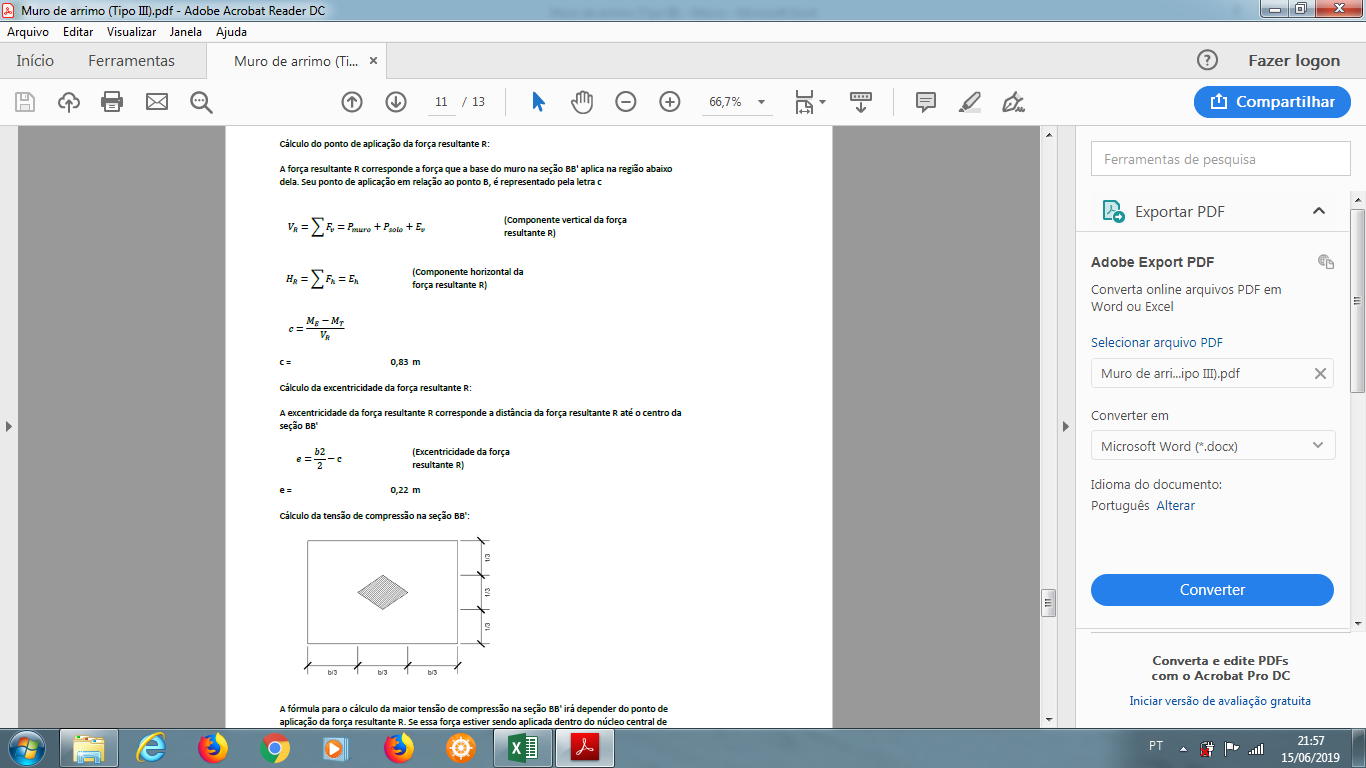The height and width of the screenshot is (768, 1366).
Task: Select the highlight text pen tool
Action: pos(970,101)
